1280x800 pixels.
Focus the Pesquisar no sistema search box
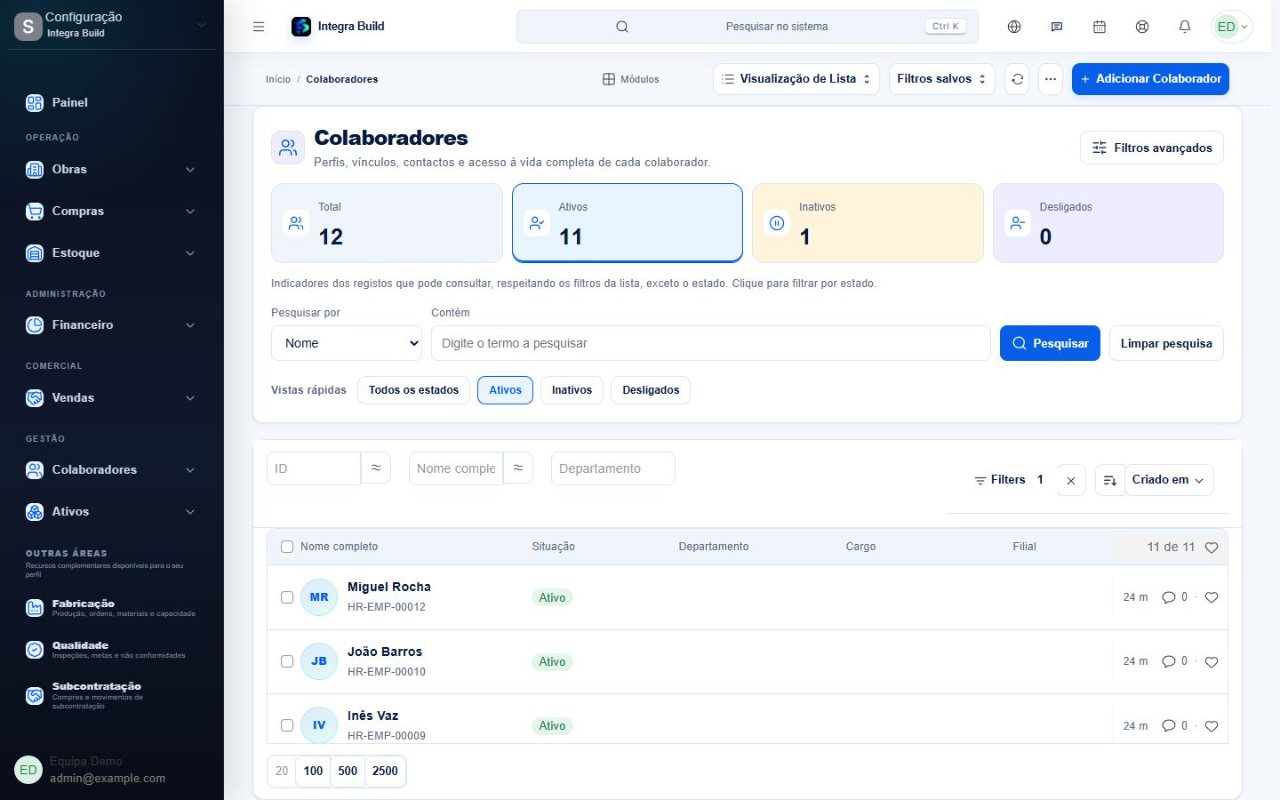[747, 27]
